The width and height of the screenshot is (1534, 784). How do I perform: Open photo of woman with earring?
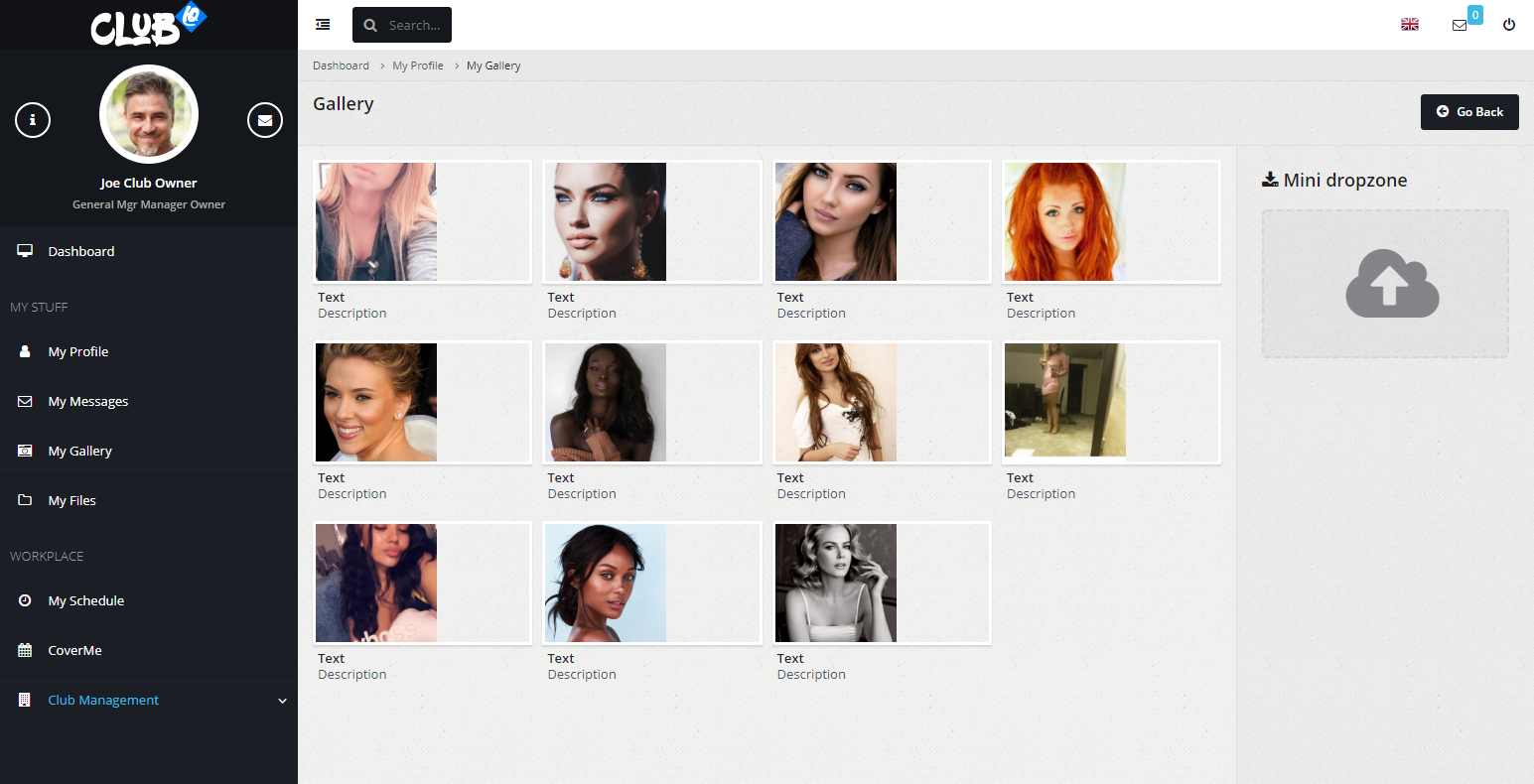coord(606,222)
